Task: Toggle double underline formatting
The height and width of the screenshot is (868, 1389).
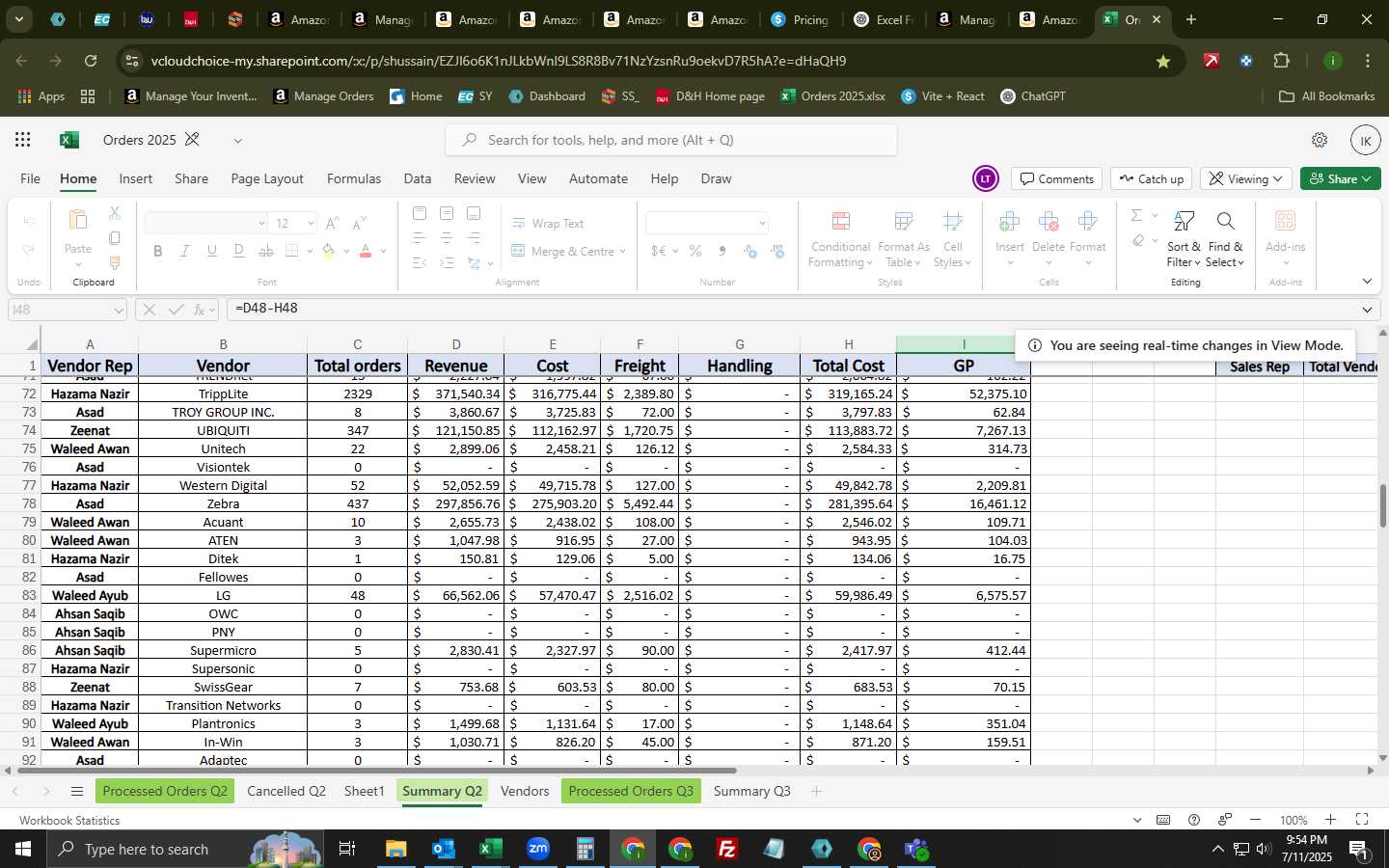Action: click(x=238, y=251)
